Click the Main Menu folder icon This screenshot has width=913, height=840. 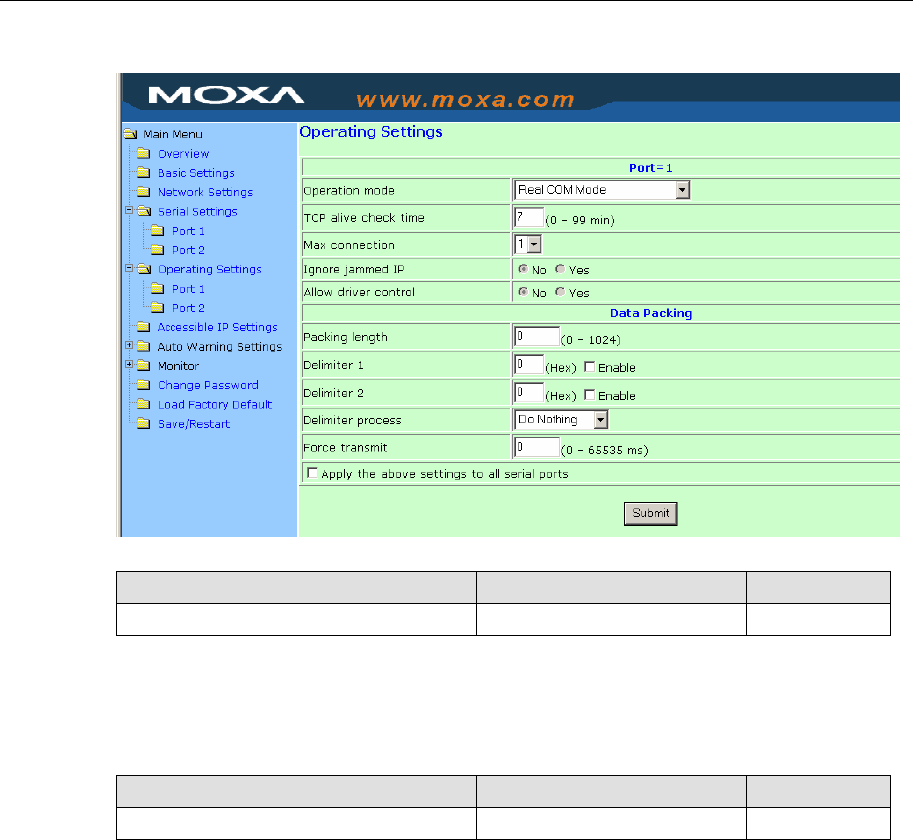coord(129,134)
